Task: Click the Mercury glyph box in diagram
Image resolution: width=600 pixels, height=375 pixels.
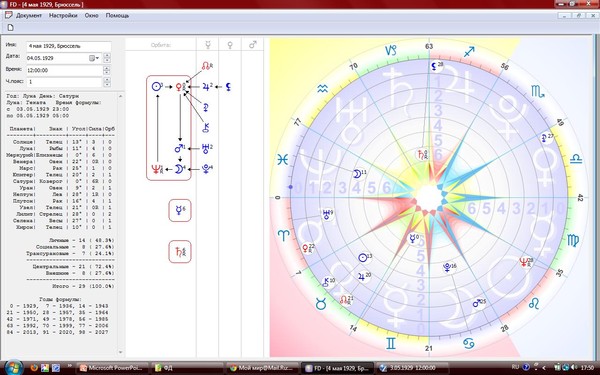Action: (180, 210)
